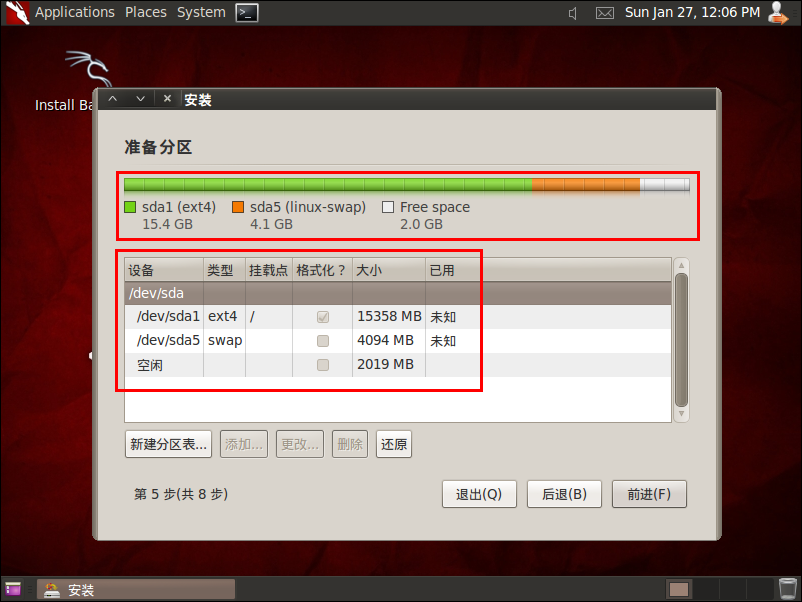Click the user logout icon in panel
802x602 pixels.
(x=778, y=13)
